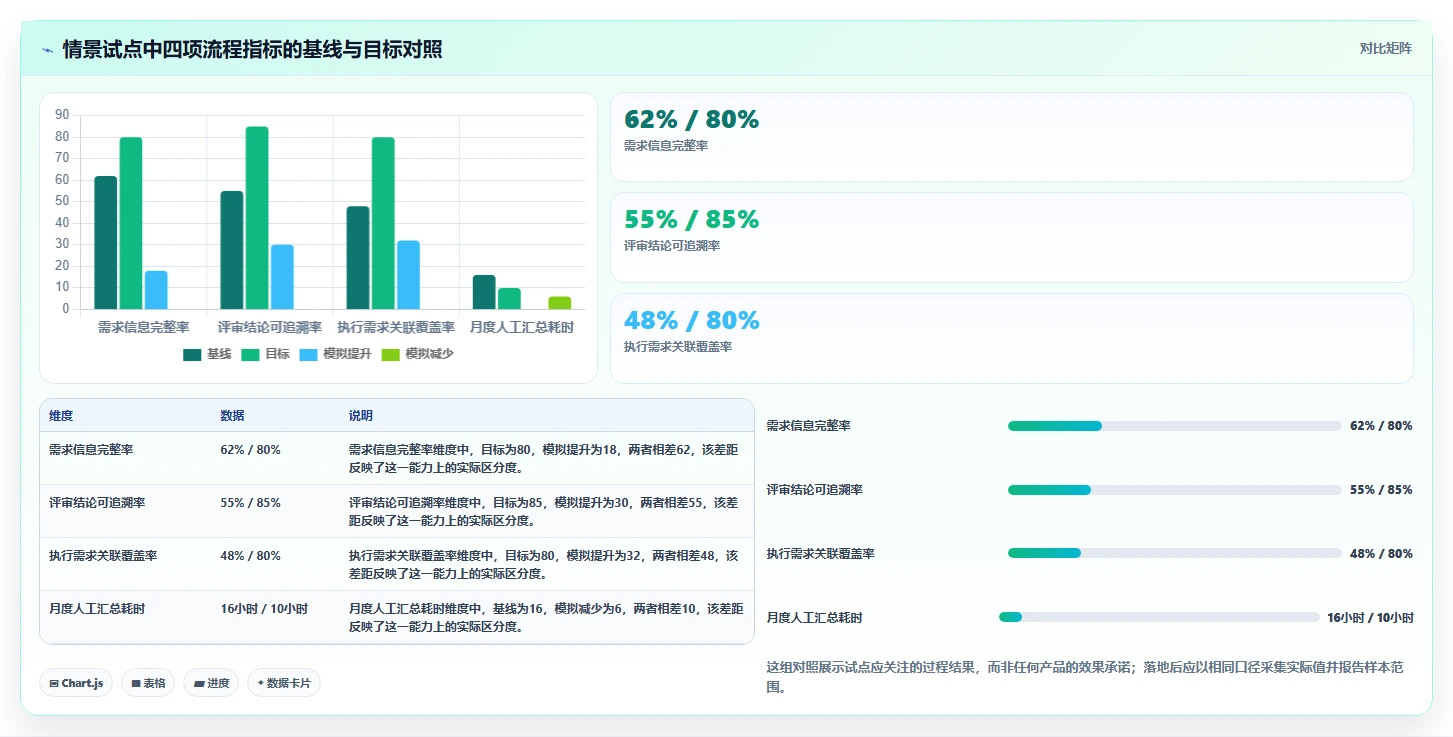
Task: Click the lightning icon beside the title
Action: [x=48, y=49]
